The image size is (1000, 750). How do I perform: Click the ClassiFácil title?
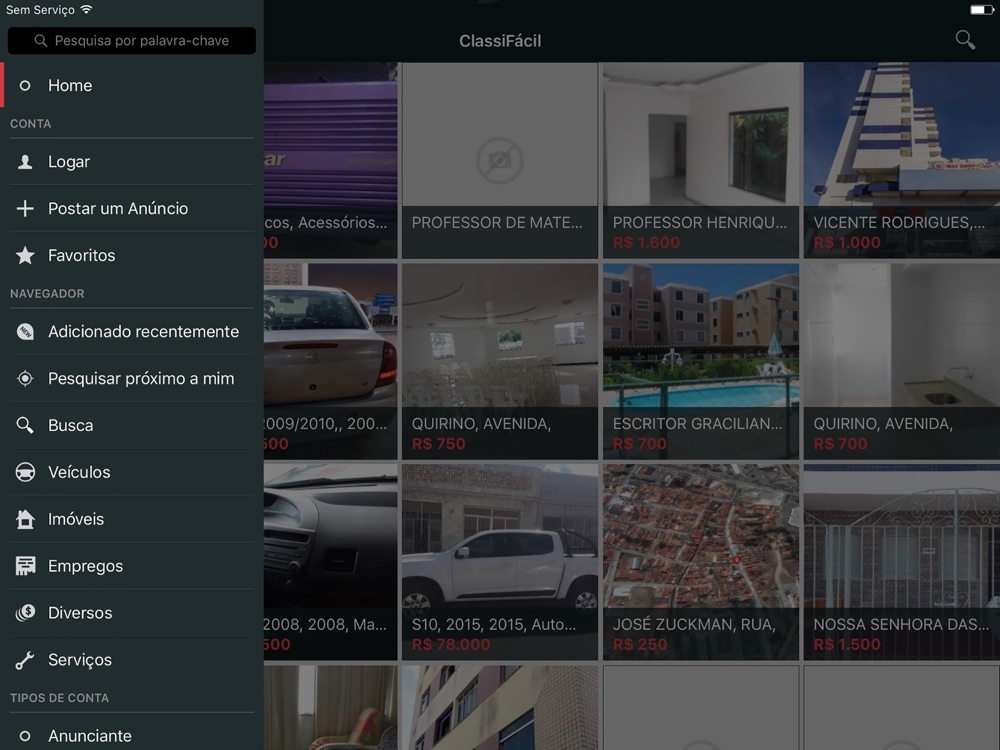(500, 41)
